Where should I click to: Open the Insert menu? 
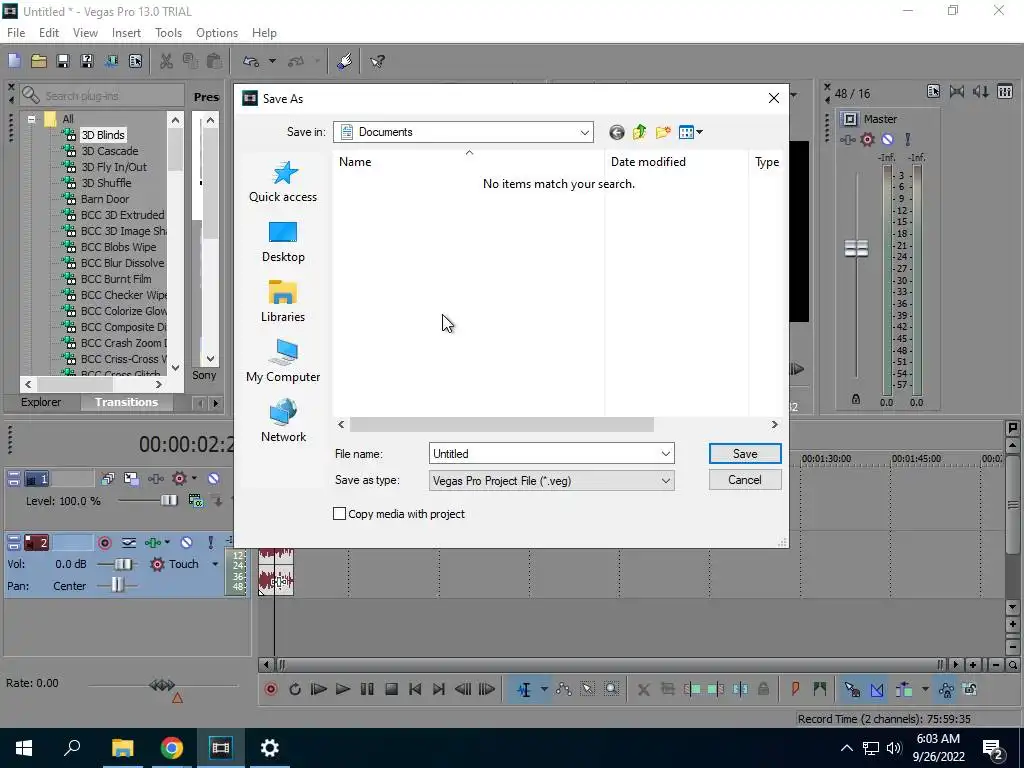pyautogui.click(x=126, y=33)
